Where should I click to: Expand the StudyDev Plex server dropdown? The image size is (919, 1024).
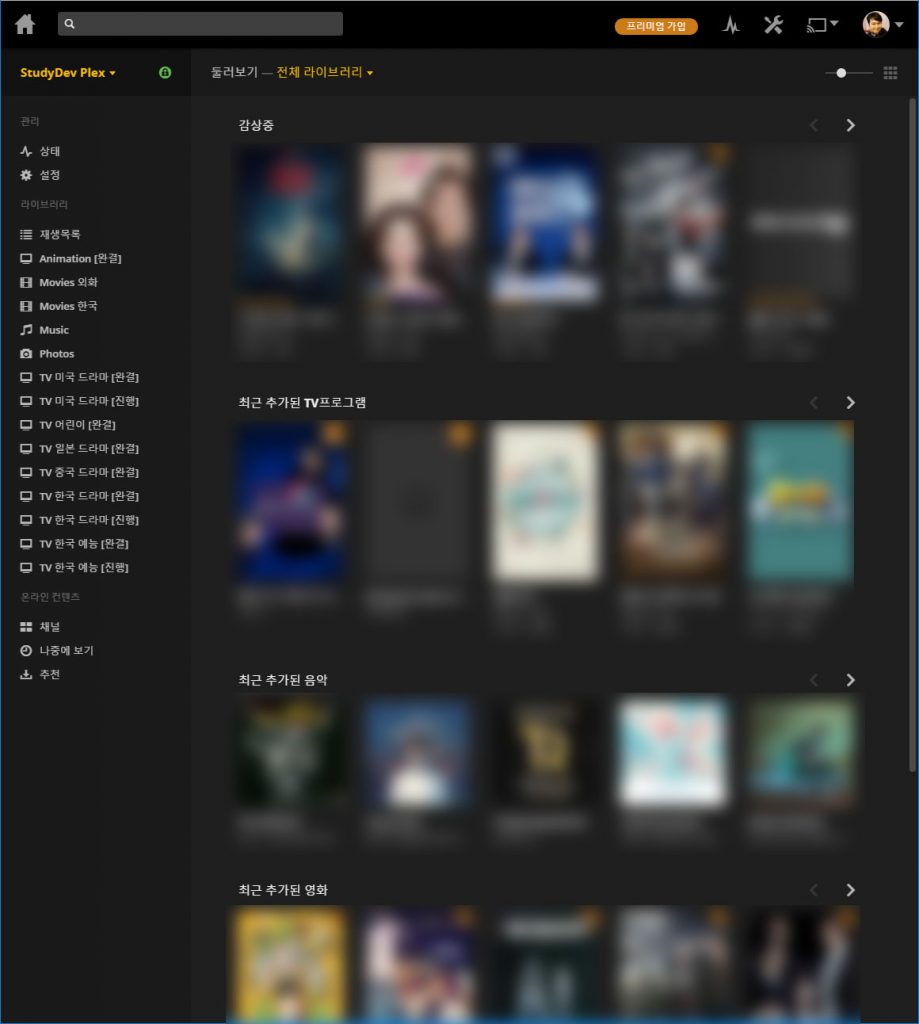click(x=68, y=73)
